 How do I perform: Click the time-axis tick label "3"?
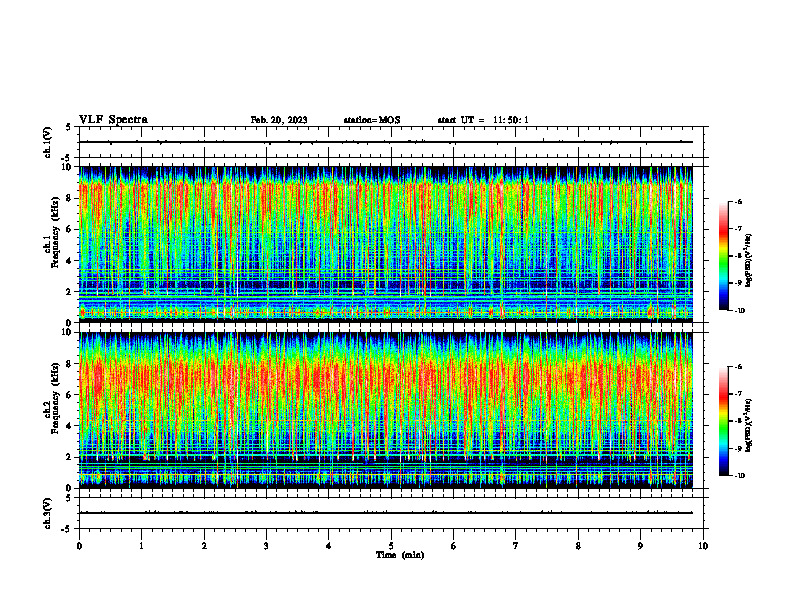pos(266,546)
